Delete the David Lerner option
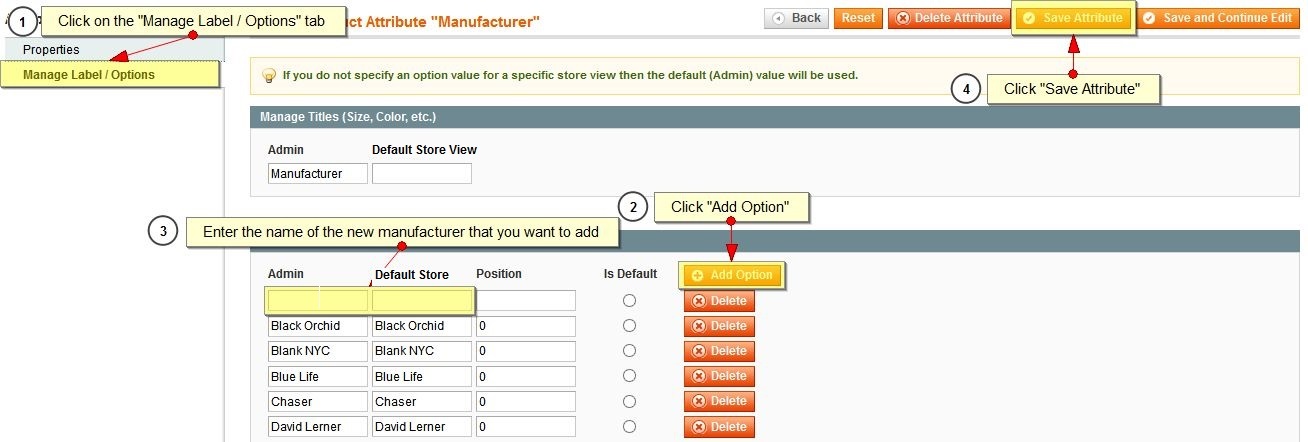The height and width of the screenshot is (442, 1308). (719, 427)
